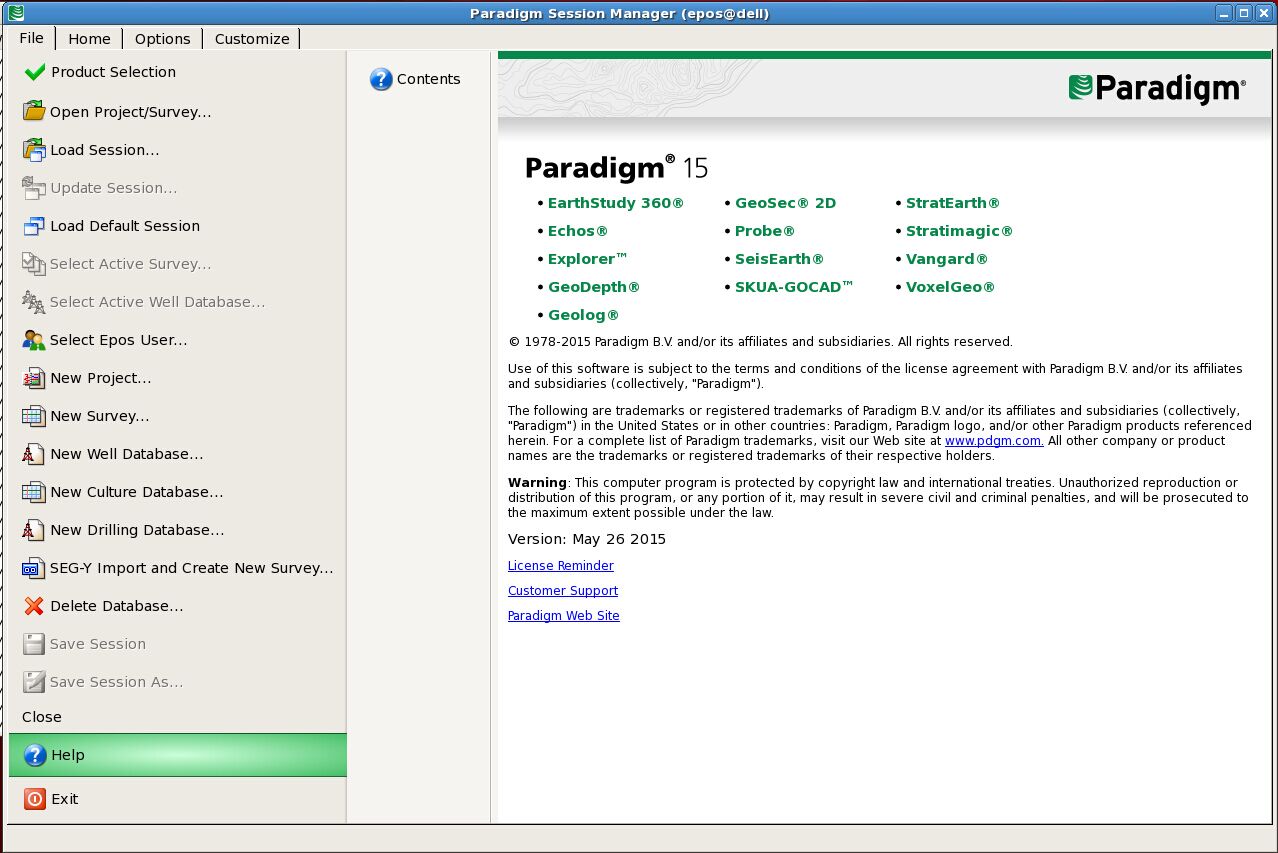Click the Select Epos User people icon
The width and height of the screenshot is (1278, 853).
(x=34, y=340)
